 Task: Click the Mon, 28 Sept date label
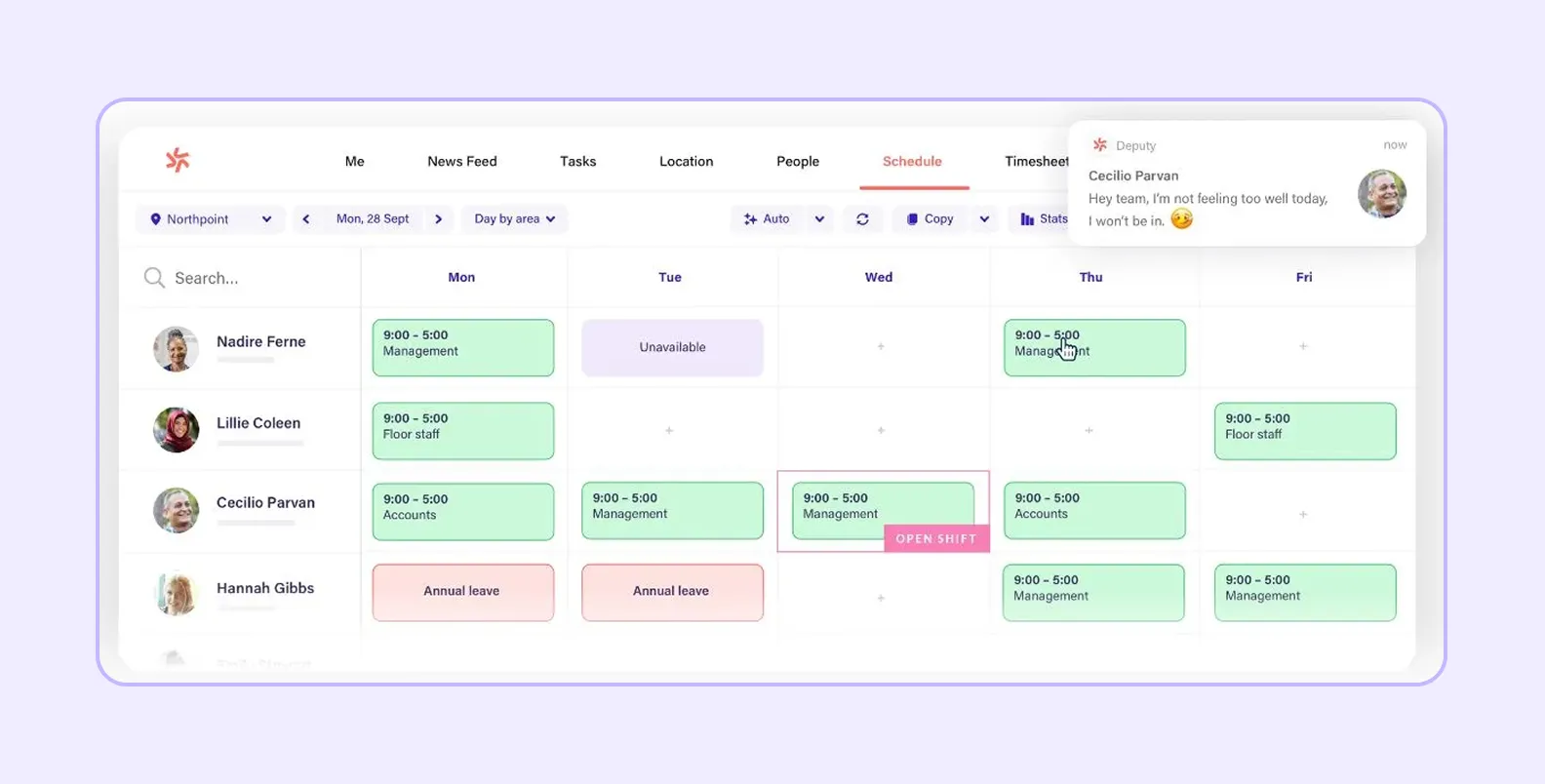pos(373,219)
